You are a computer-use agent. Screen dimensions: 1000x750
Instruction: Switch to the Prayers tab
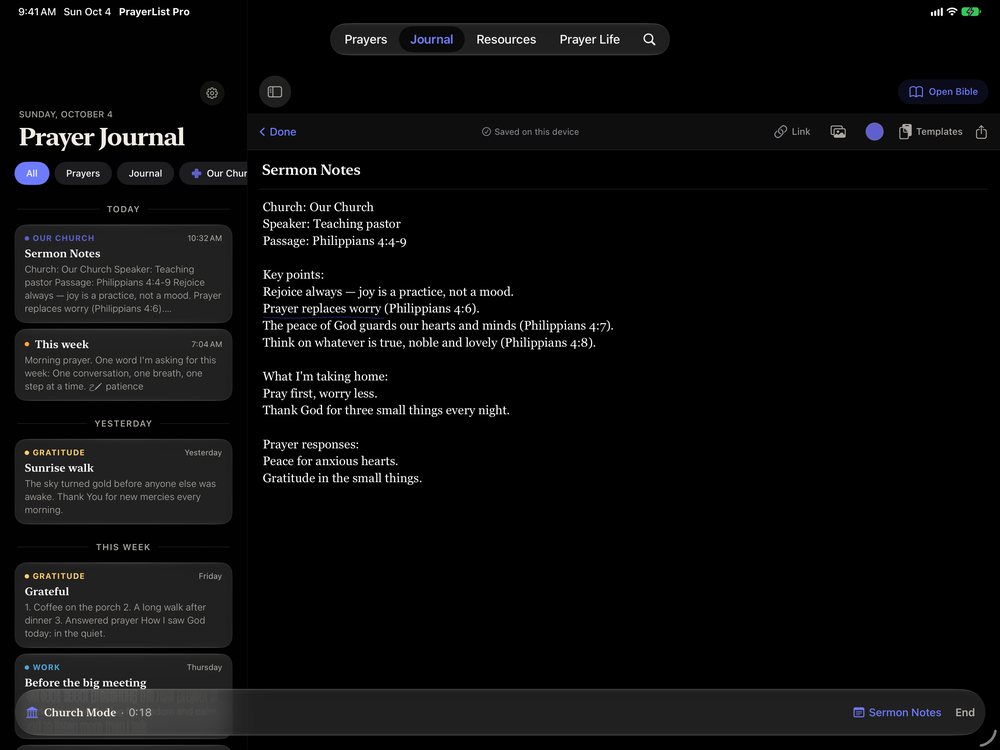[x=365, y=40]
